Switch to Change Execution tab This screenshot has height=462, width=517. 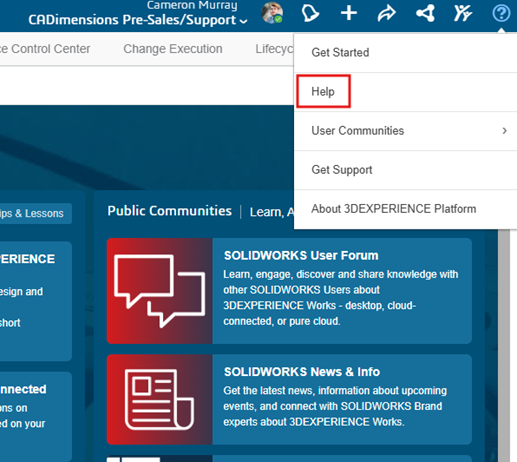(173, 49)
